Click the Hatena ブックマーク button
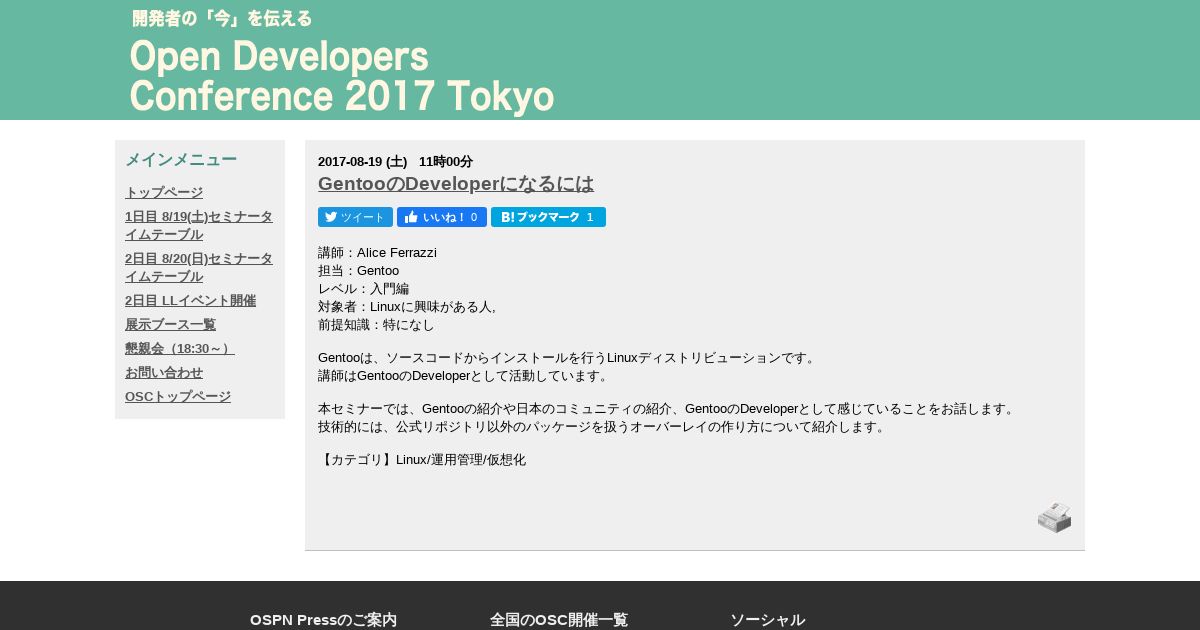Image resolution: width=1200 pixels, height=630 pixels. [548, 217]
